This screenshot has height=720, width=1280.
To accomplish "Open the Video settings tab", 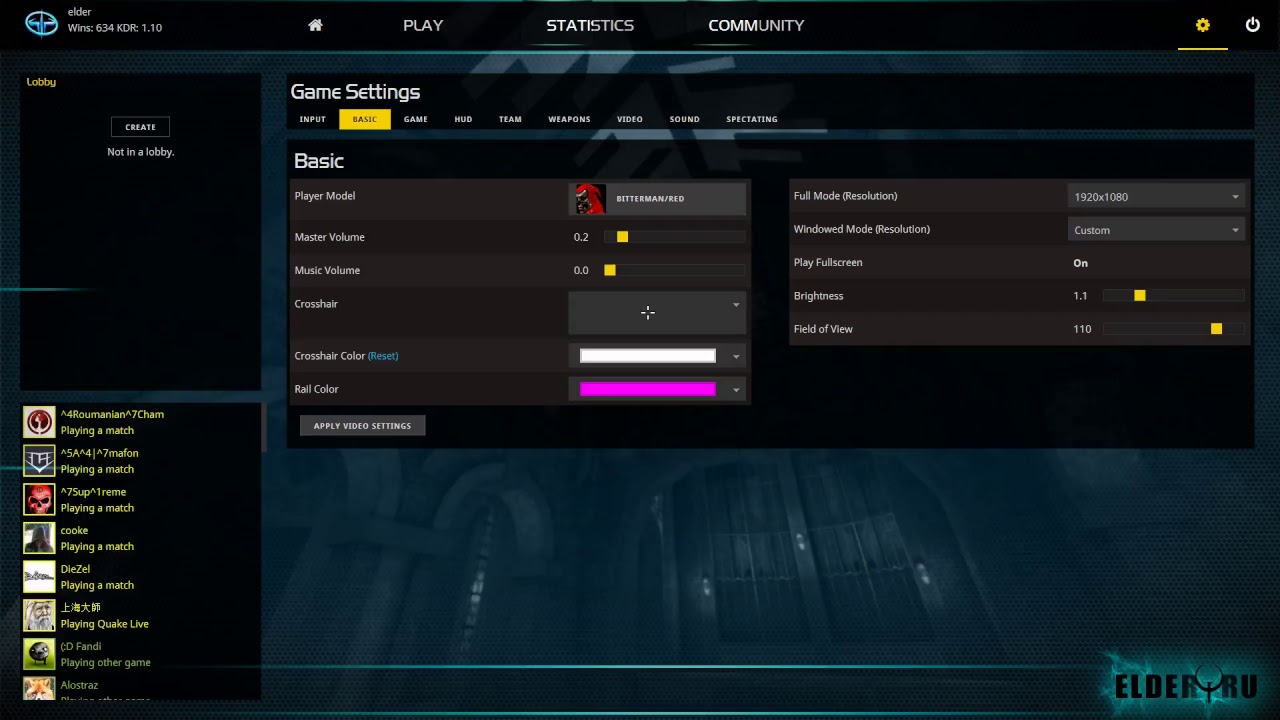I will coord(630,119).
